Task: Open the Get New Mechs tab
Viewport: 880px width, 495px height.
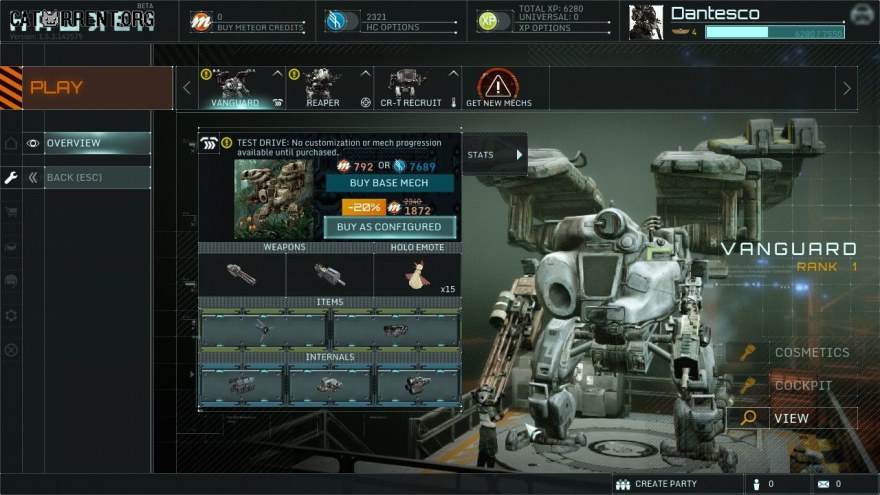Action: pos(498,88)
